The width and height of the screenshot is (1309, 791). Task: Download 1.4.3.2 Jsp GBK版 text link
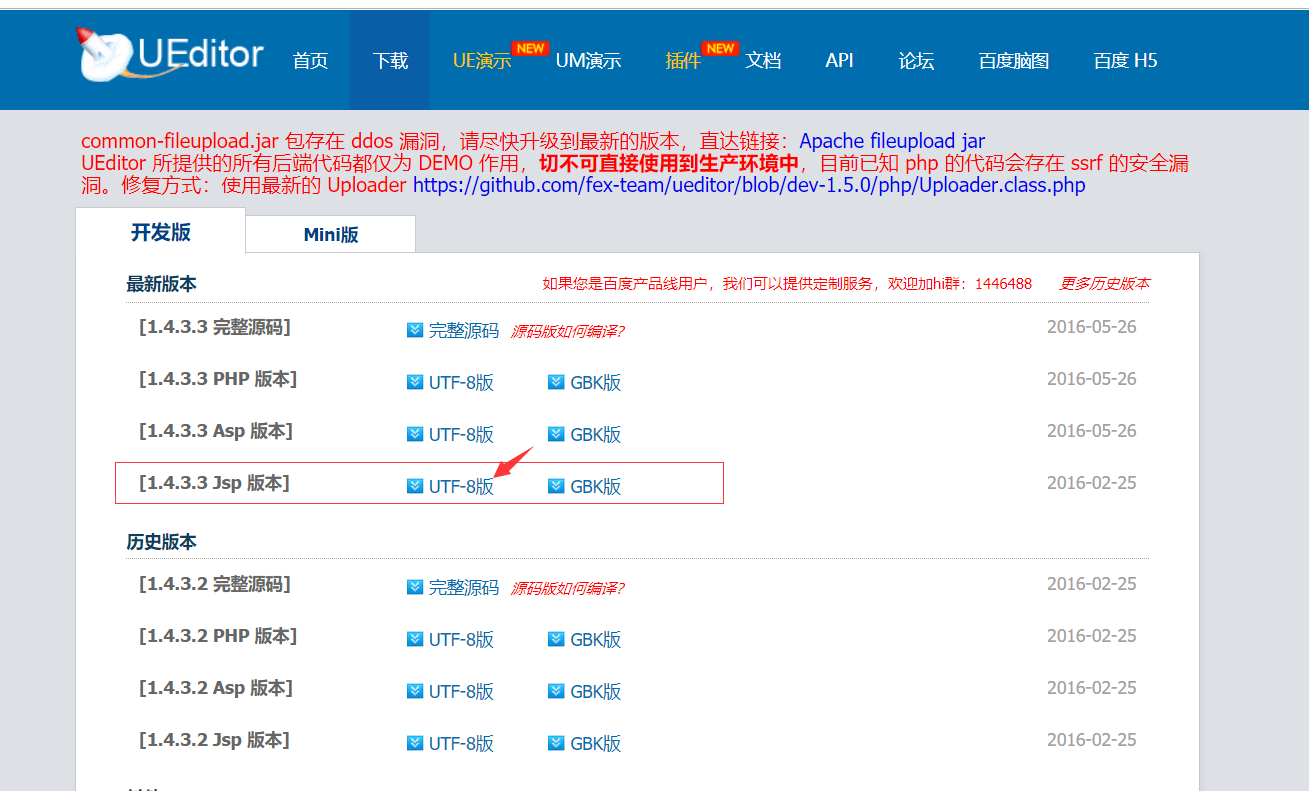(596, 744)
